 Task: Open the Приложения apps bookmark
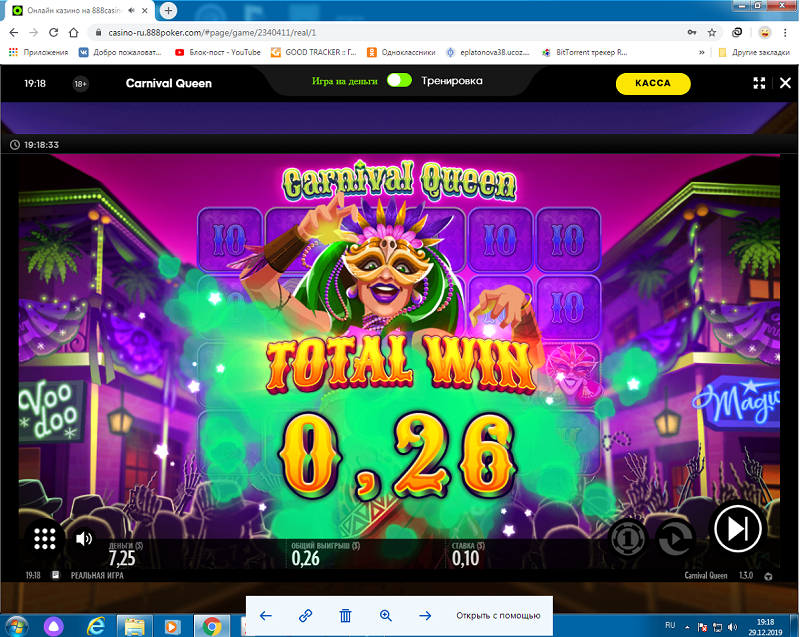point(38,52)
